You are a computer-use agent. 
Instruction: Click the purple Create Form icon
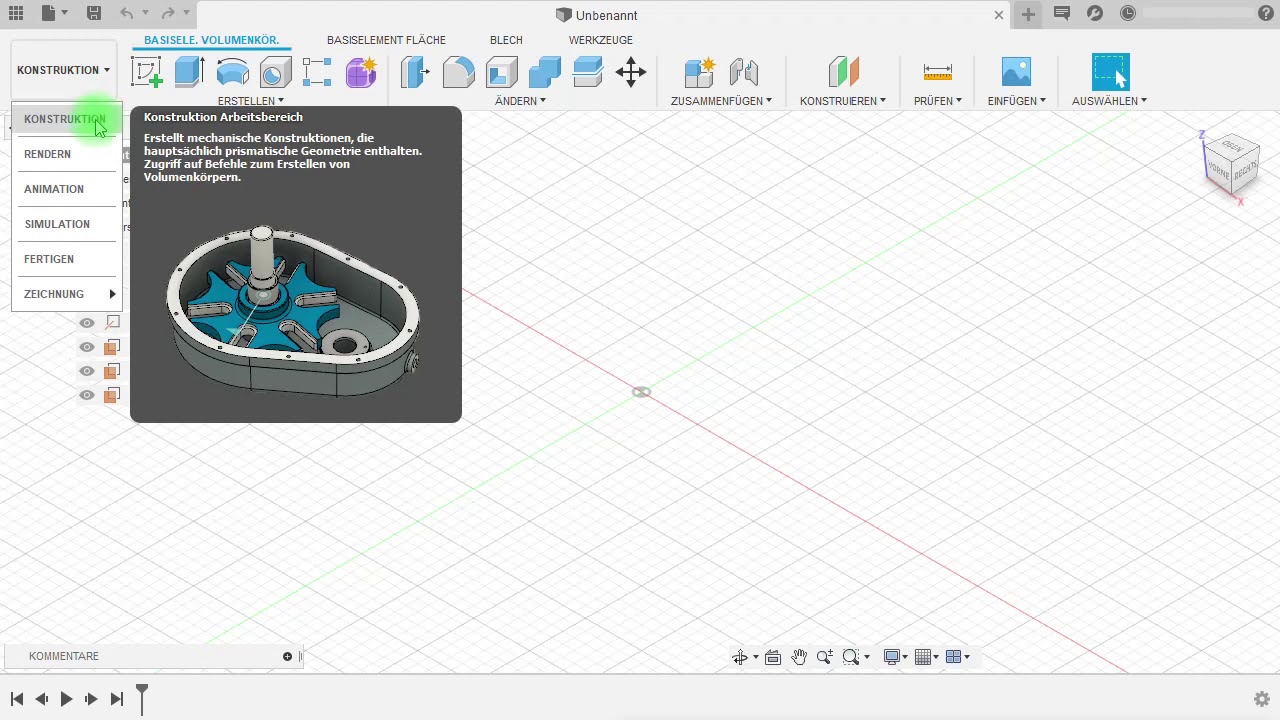point(361,72)
